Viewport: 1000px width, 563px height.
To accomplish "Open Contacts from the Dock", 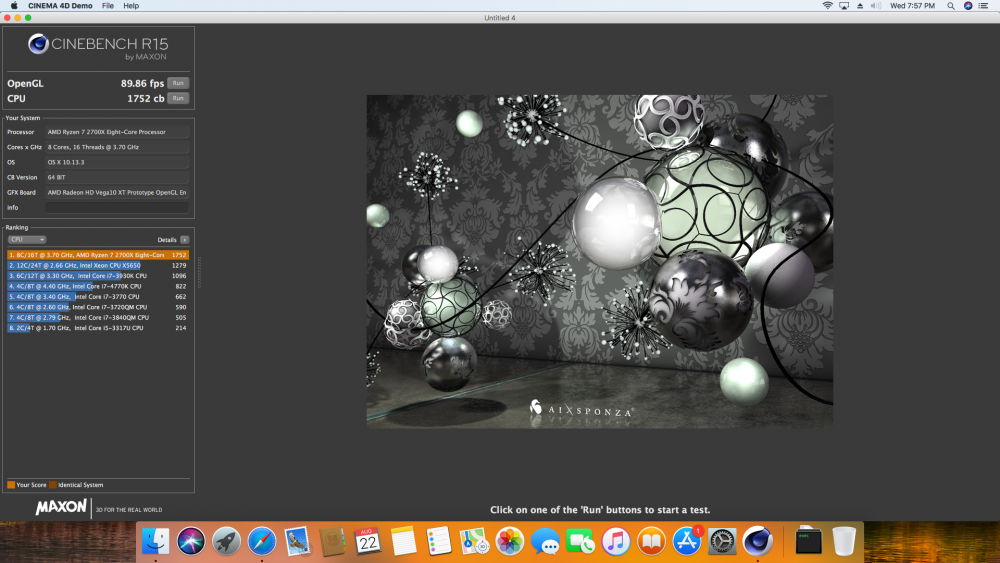I will pyautogui.click(x=332, y=541).
